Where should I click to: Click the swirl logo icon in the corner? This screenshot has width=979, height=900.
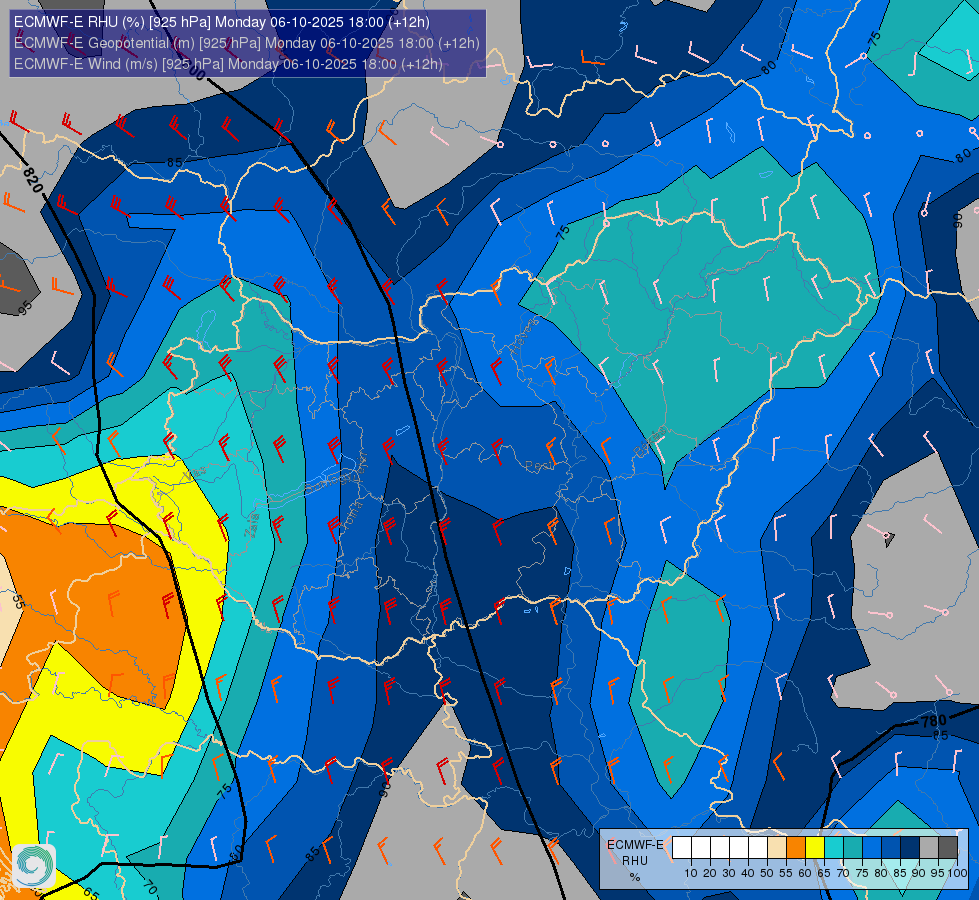coord(34,865)
